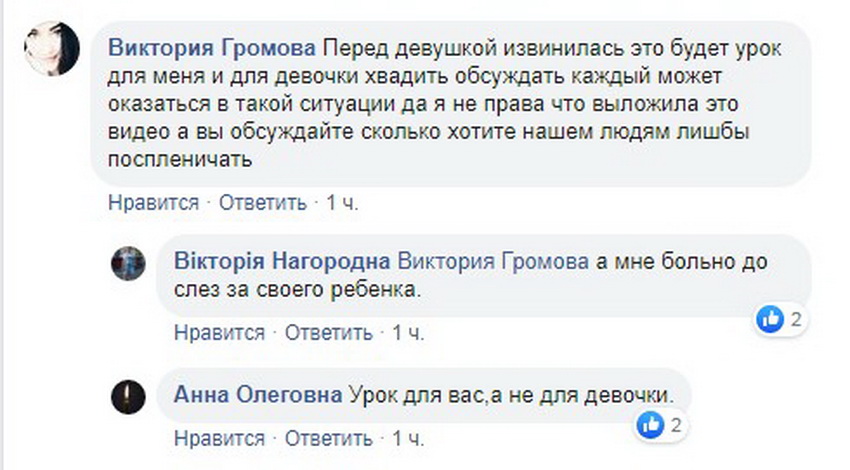View like reactions on Анна Олеговна's reply
This screenshot has height=470, width=850.
(x=652, y=427)
